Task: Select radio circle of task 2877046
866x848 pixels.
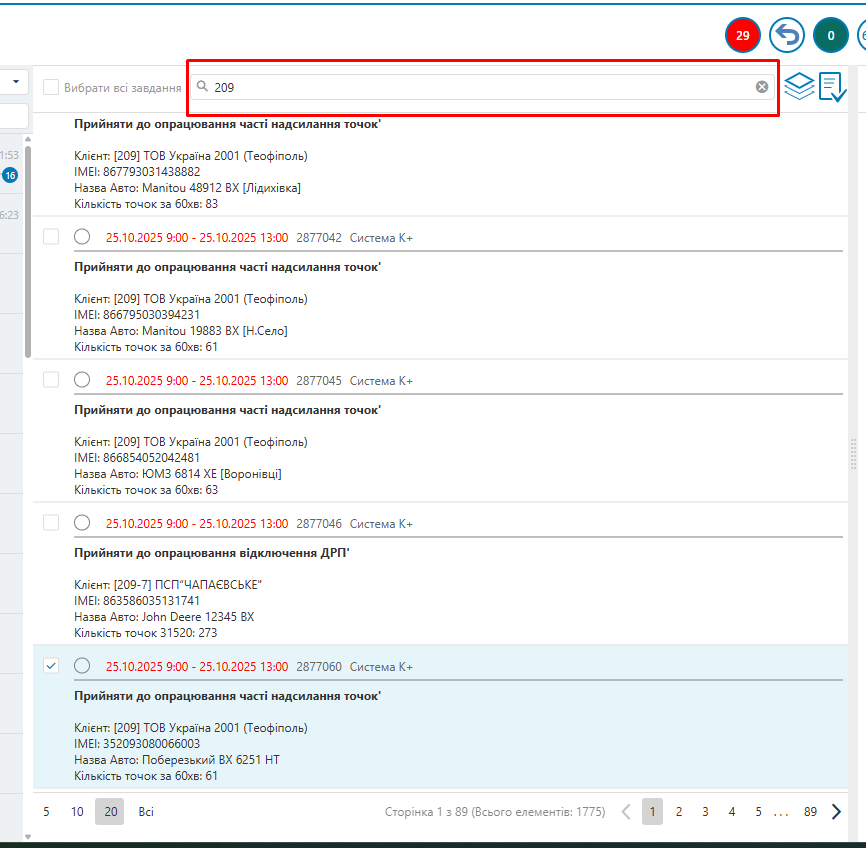Action: pos(82,523)
